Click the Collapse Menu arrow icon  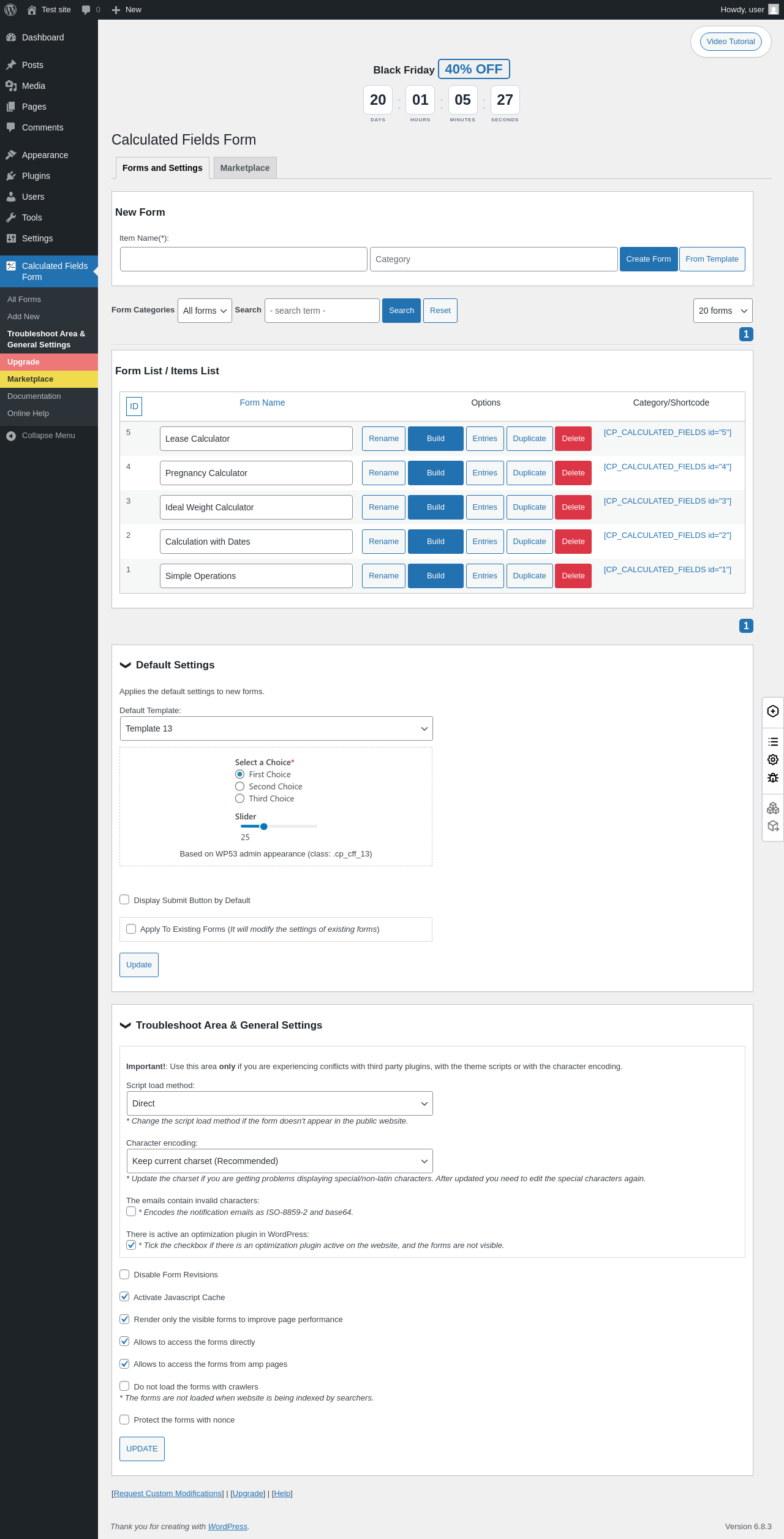tap(11, 436)
